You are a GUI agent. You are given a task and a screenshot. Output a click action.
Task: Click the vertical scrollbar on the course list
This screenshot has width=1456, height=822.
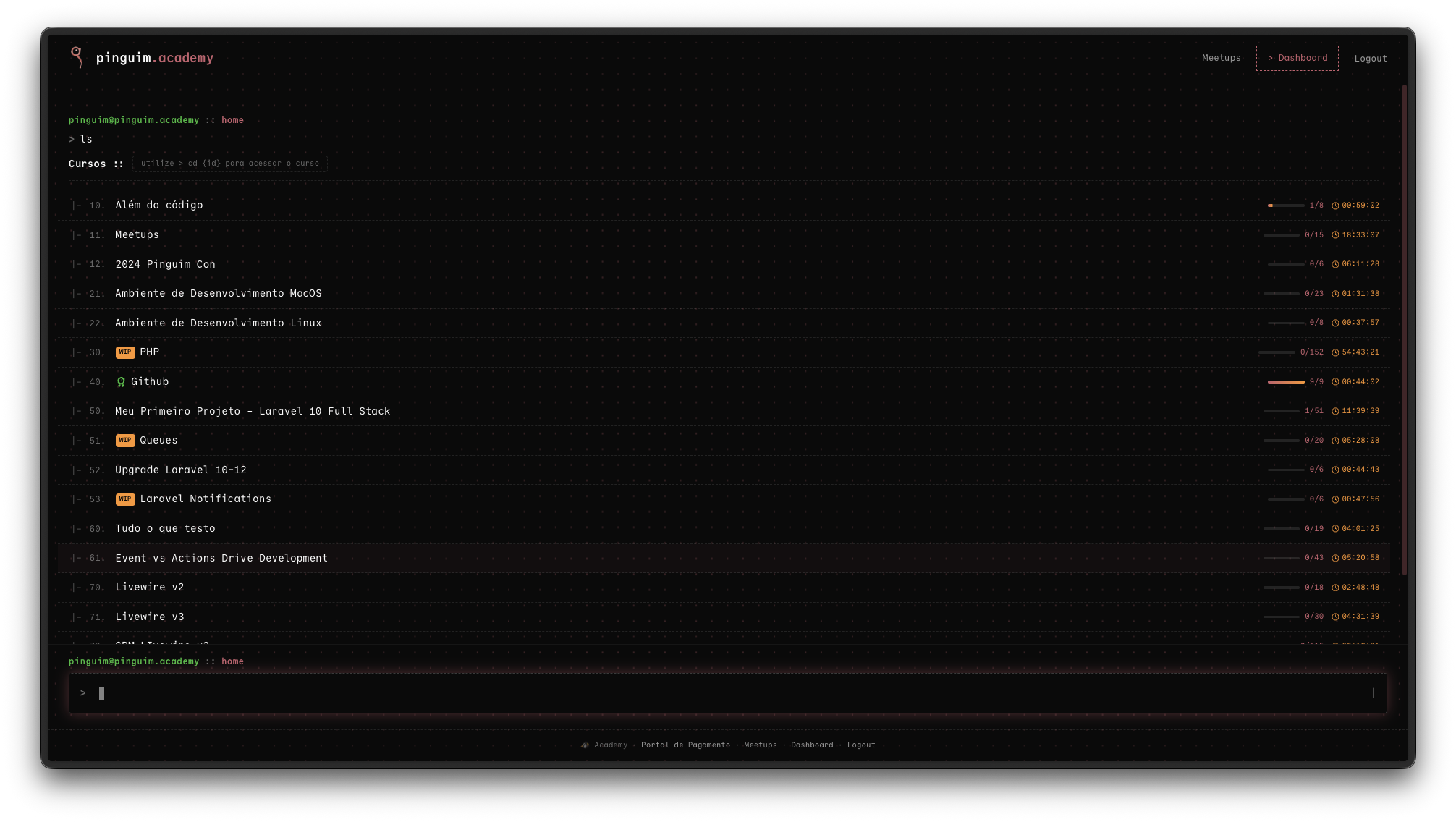coord(1404,330)
